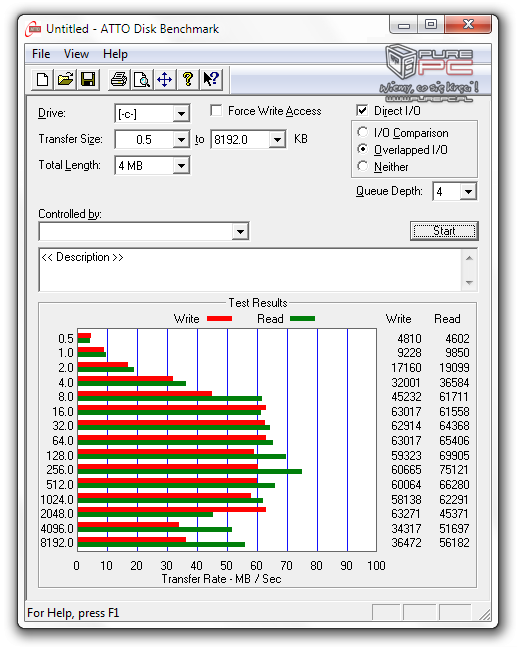
Task: Click the New document toolbar icon
Action: 43,79
